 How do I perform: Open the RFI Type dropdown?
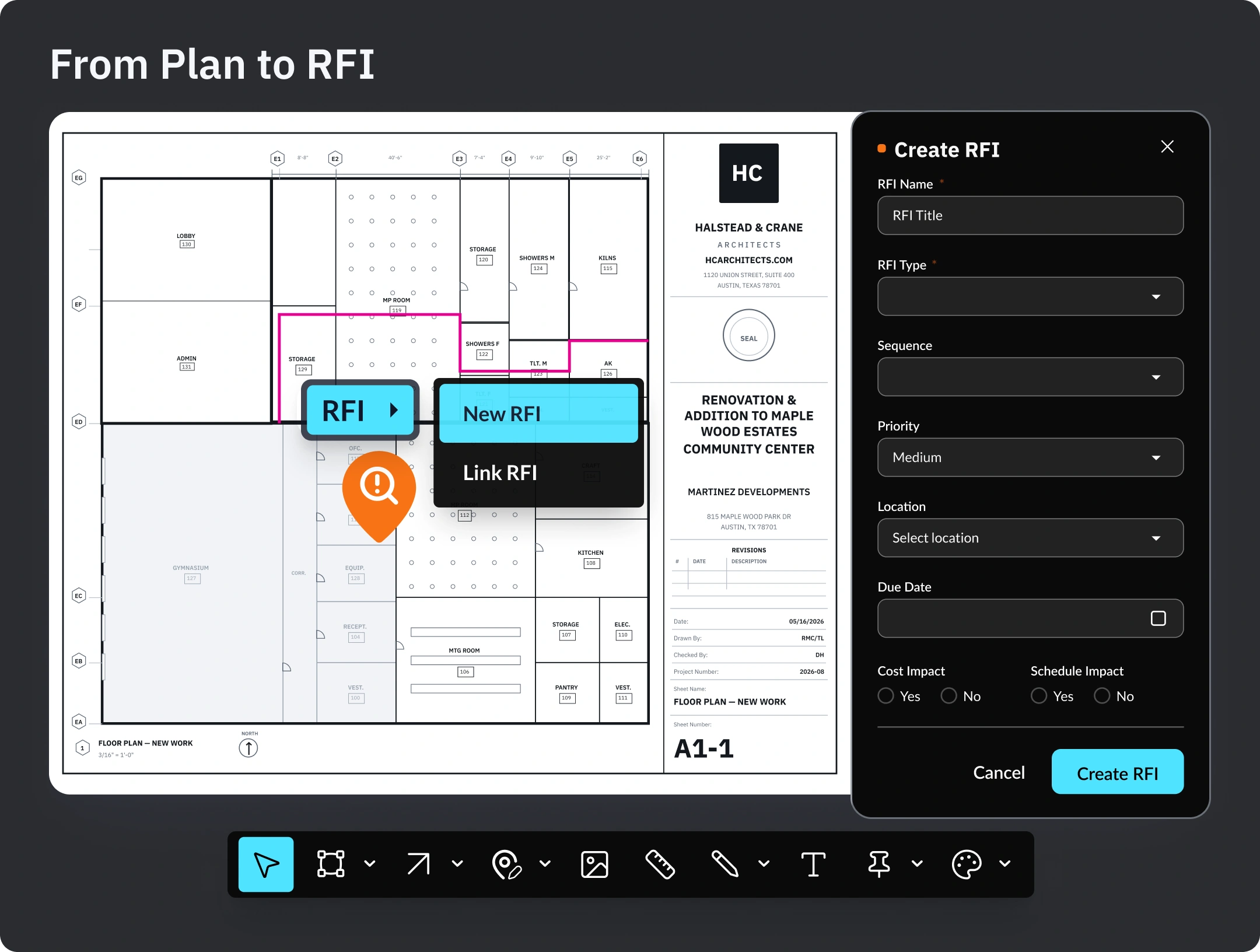click(1030, 296)
